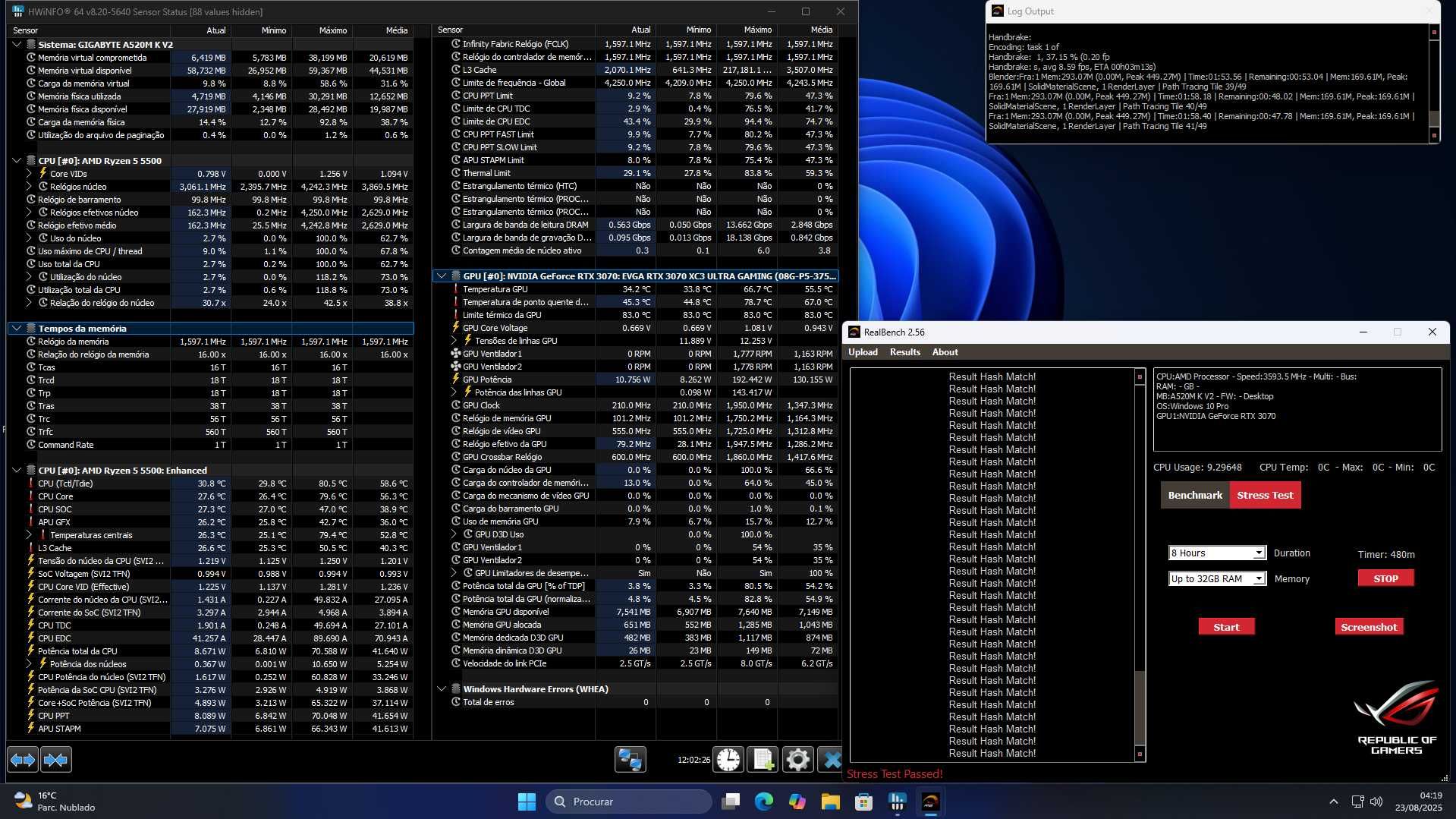Collapse CPU [#0]: AMD Ryzen 5 5500 group

(17, 161)
